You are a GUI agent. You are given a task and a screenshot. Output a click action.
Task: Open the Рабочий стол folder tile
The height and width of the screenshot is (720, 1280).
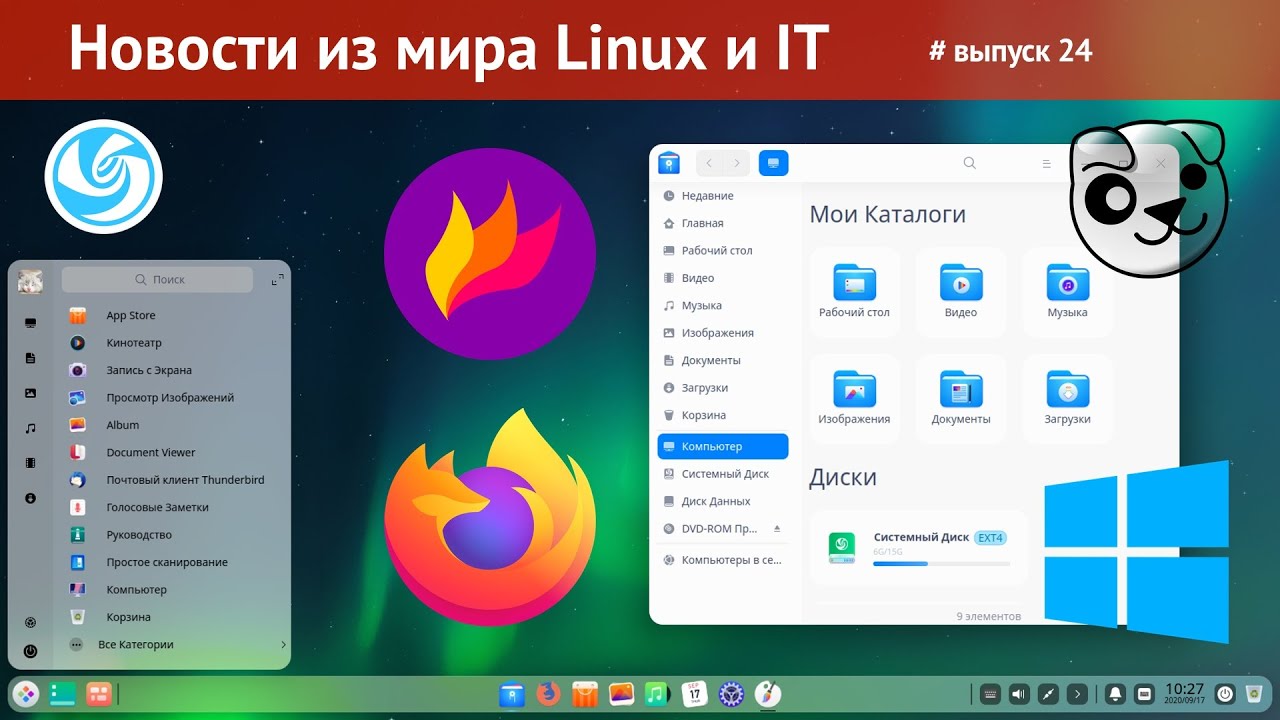[854, 291]
